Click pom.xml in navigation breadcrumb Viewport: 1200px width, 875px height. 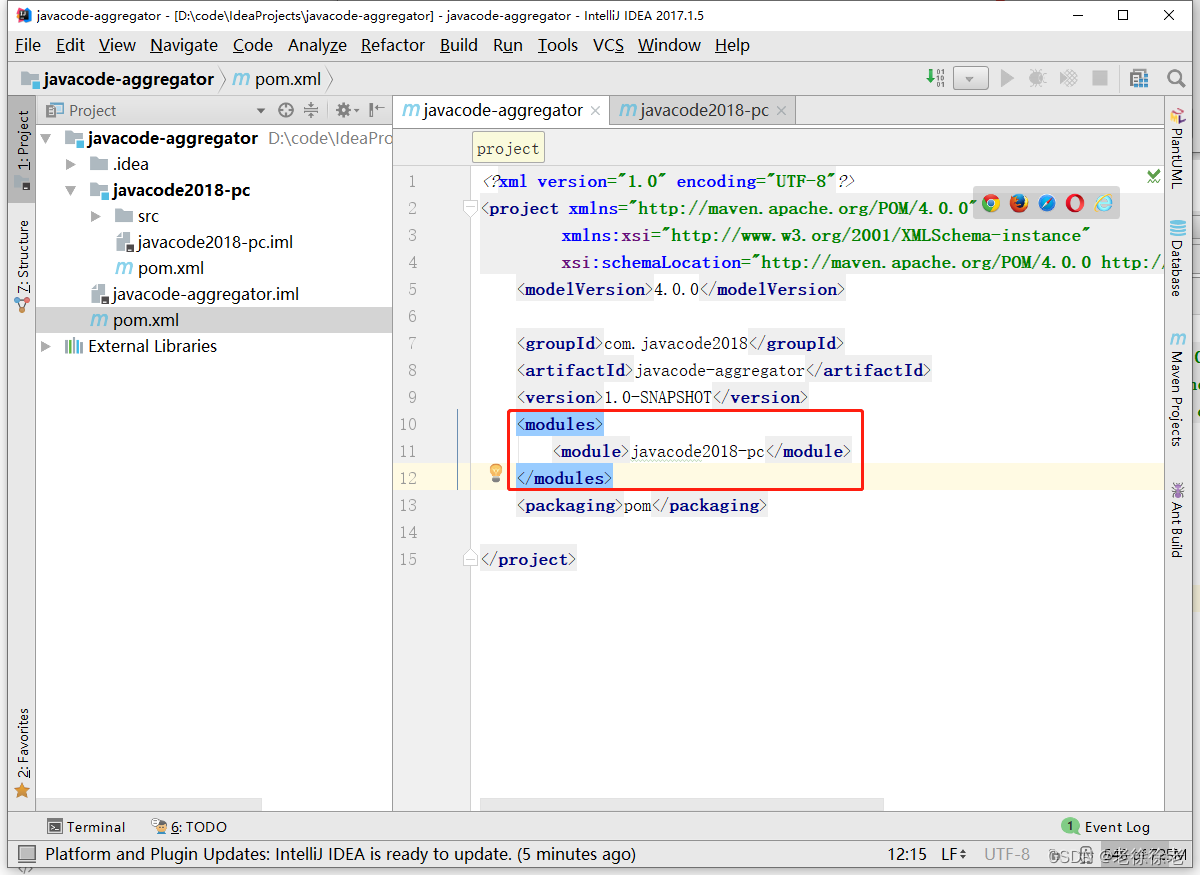[278, 79]
